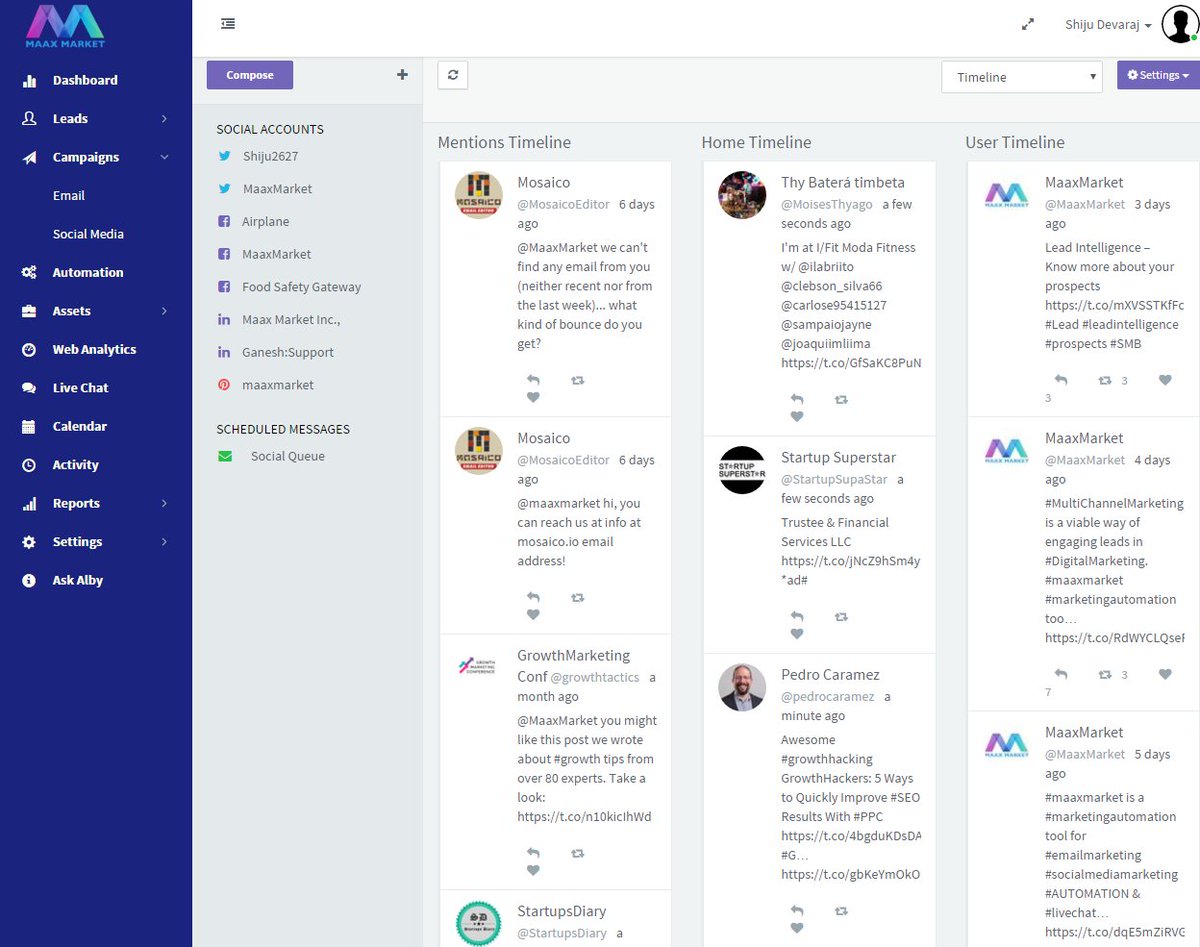Open the purple Settings dropdown button
The image size is (1200, 947).
click(x=1158, y=75)
